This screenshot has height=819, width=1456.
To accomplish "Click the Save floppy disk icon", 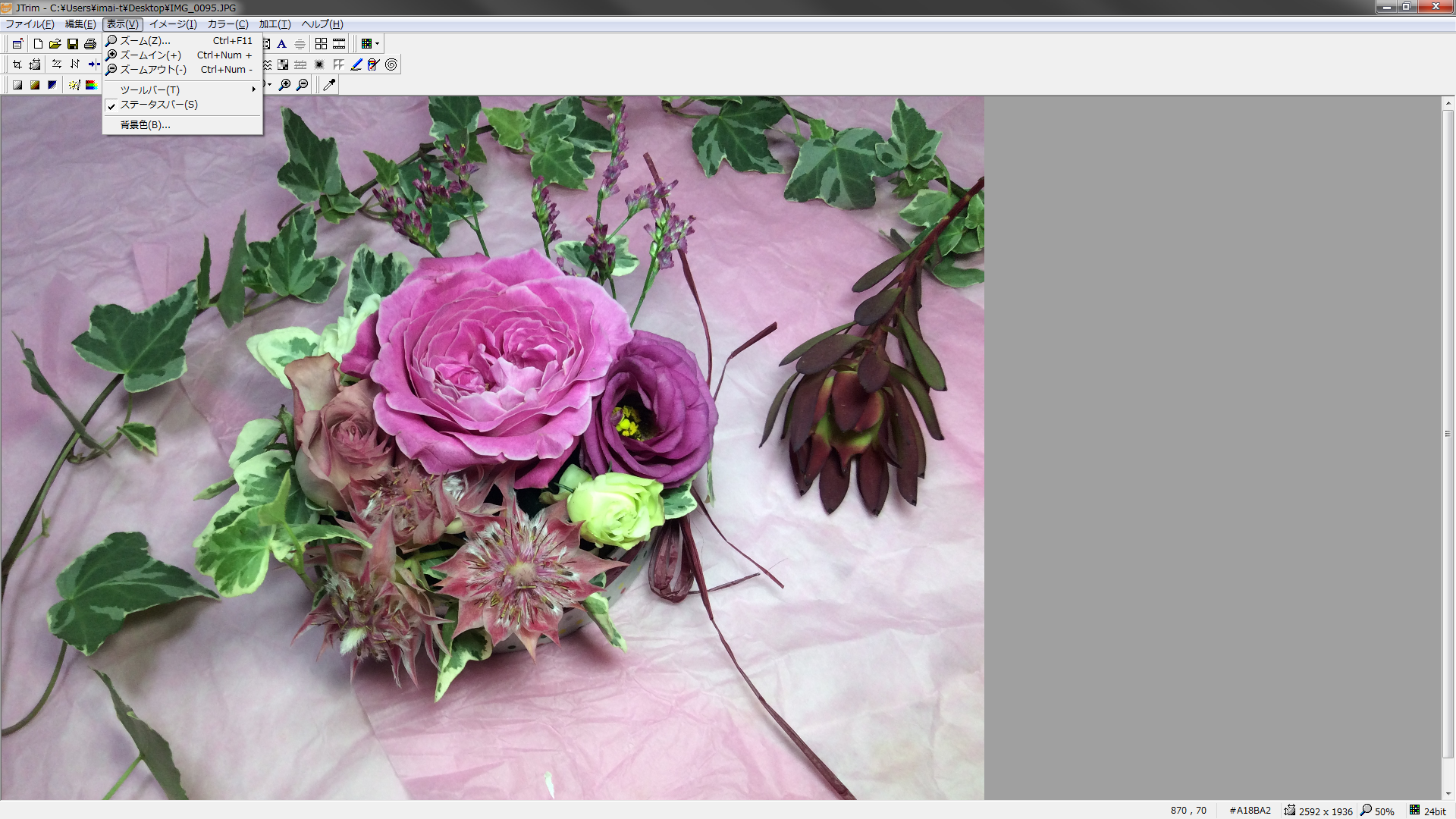I will (x=73, y=44).
